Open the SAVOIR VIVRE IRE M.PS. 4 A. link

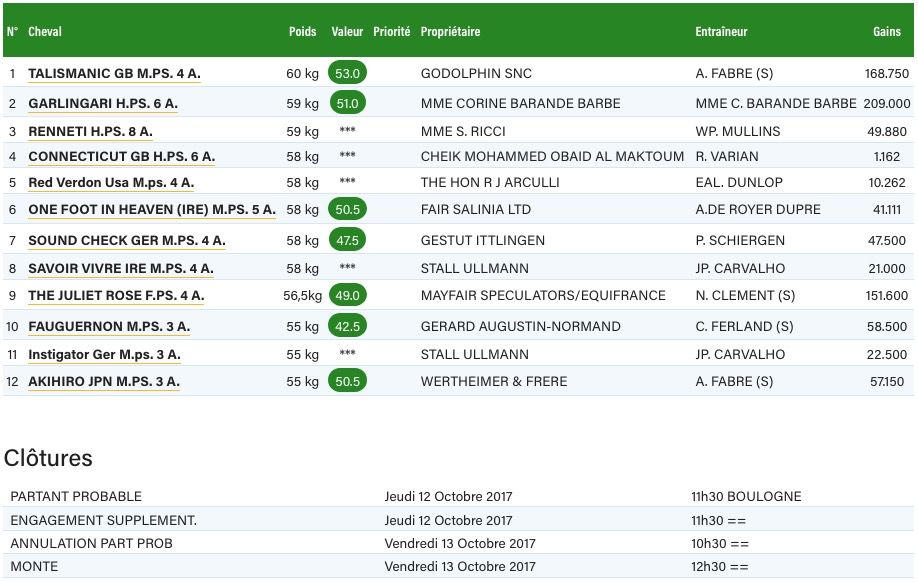pos(121,269)
